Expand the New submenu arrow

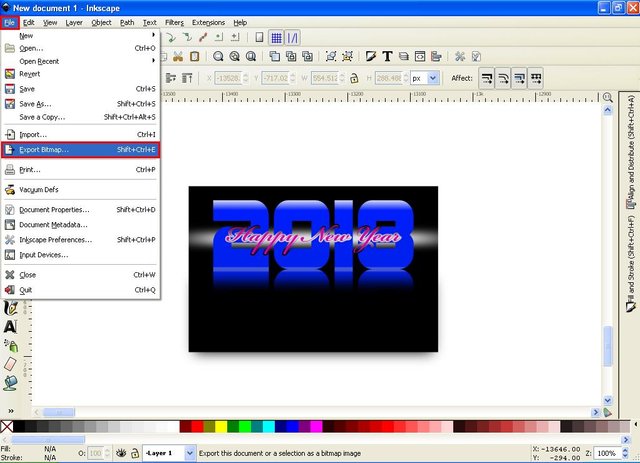pyautogui.click(x=153, y=35)
